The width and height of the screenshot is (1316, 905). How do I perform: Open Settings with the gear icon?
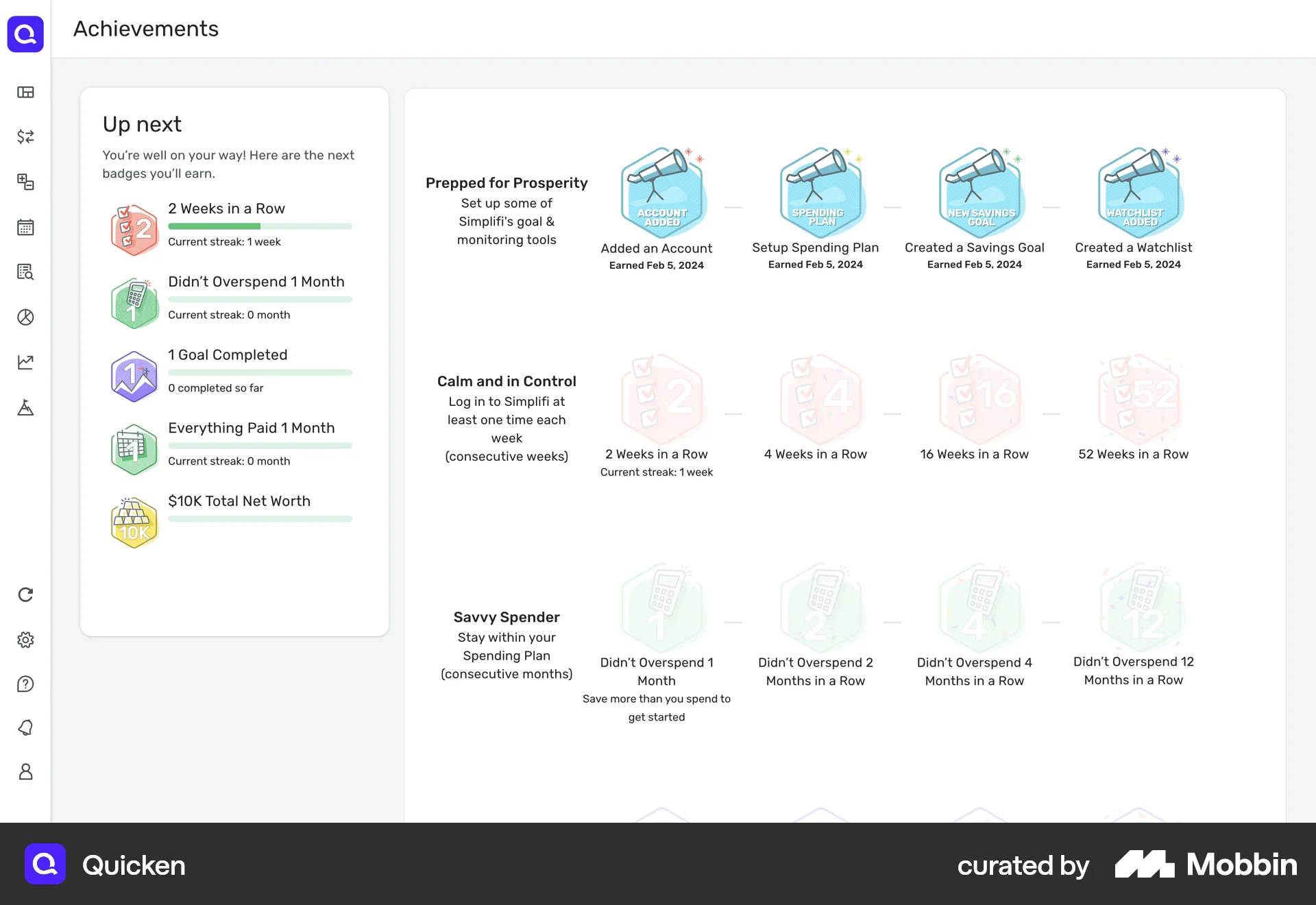tap(25, 640)
